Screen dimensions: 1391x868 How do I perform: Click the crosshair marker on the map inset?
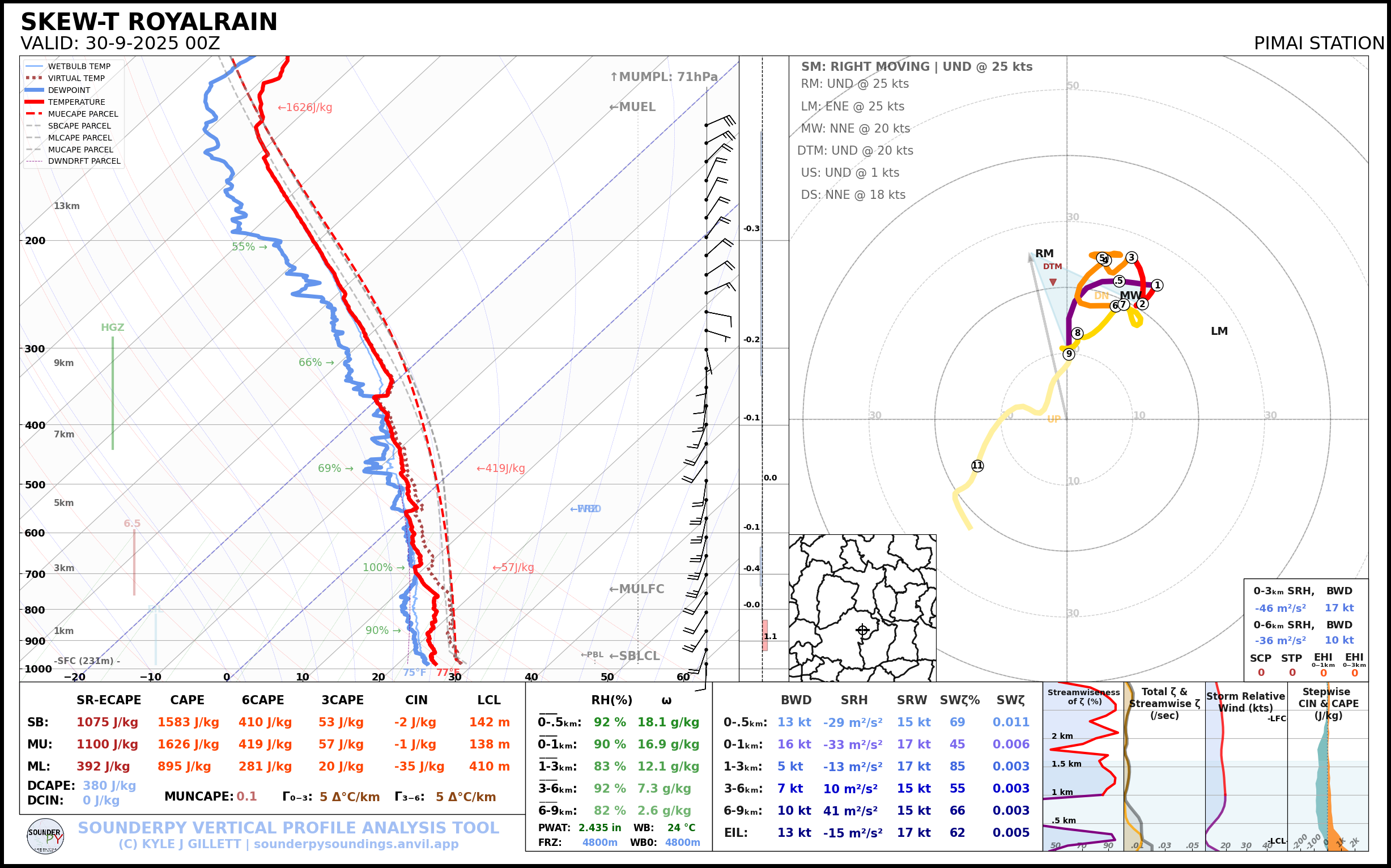click(x=862, y=630)
